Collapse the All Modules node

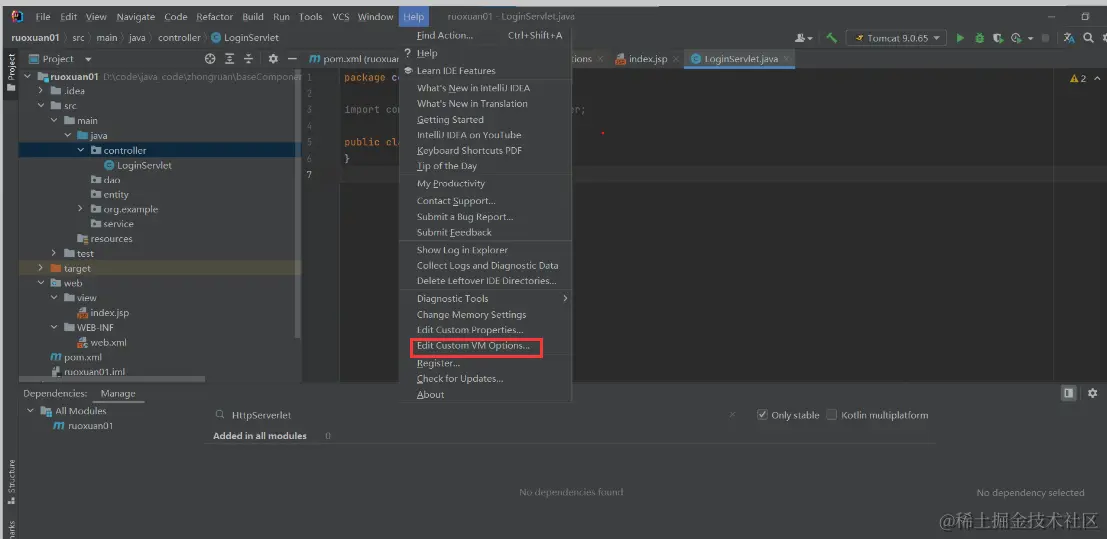click(x=30, y=410)
